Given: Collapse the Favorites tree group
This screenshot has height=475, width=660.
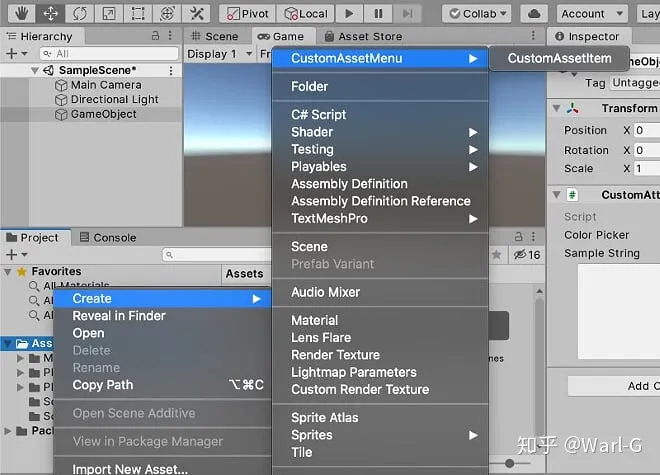Looking at the screenshot, I should (x=8, y=272).
